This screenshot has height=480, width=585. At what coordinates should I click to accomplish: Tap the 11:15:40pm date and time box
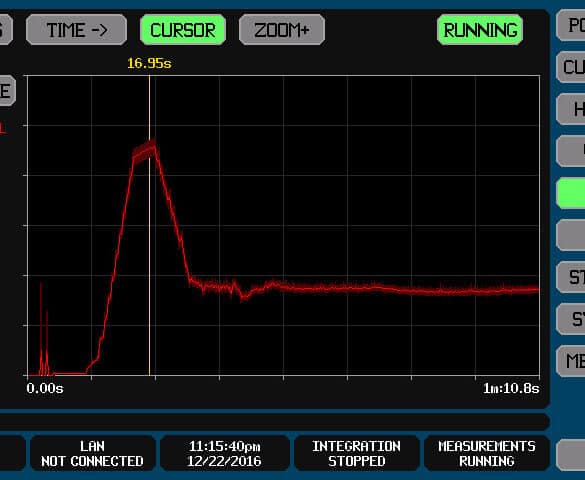225,454
